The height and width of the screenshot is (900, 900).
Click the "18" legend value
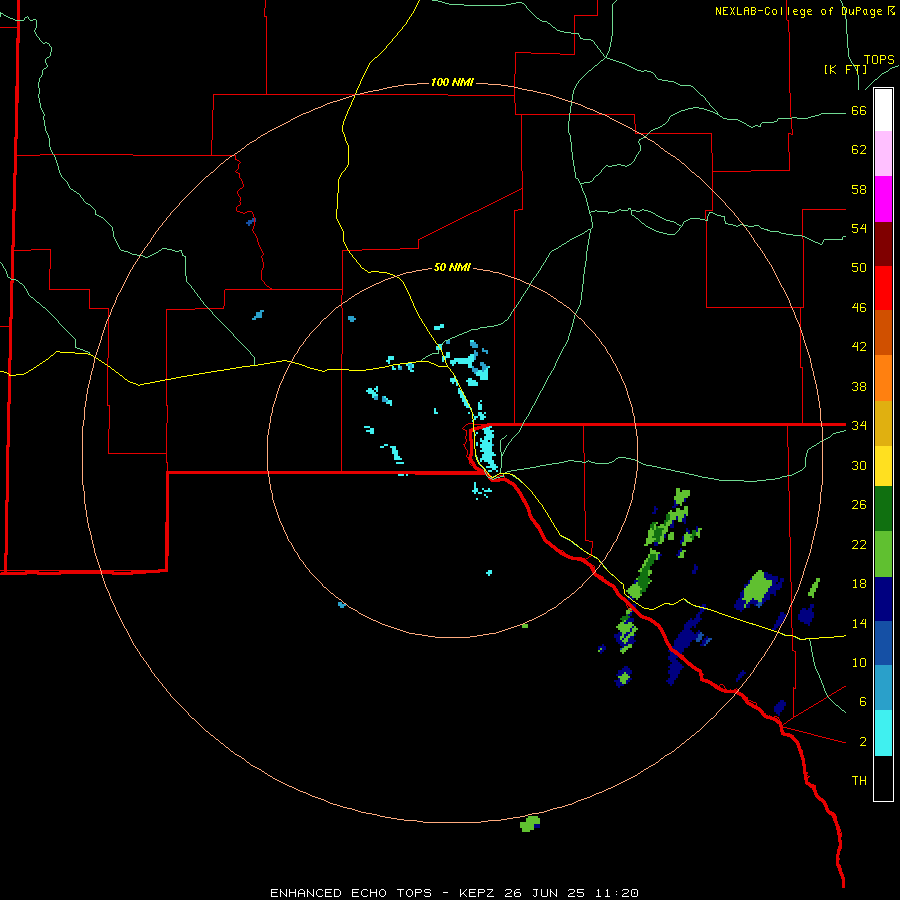[859, 584]
